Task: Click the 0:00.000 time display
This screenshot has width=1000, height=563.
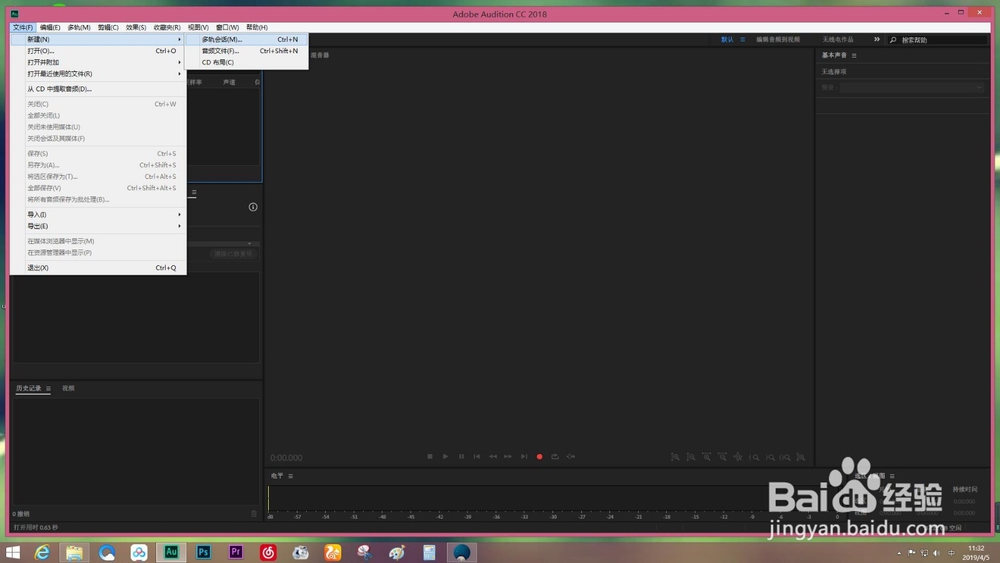Action: point(286,458)
